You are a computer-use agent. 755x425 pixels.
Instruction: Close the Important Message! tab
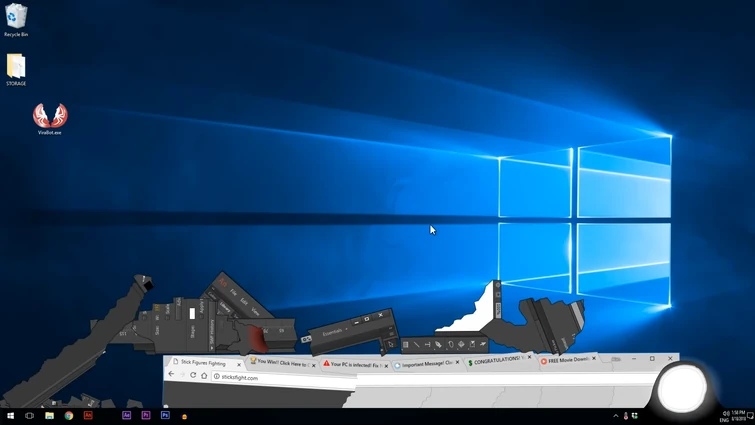[457, 362]
